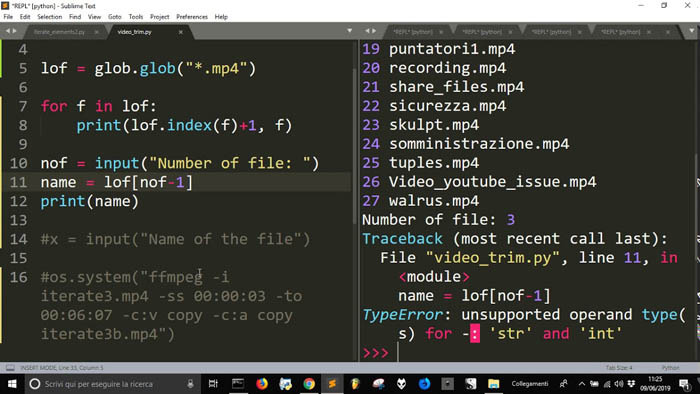Select the first *REPL* [python] tab
Screen dimensions: 700x394
[x=413, y=32]
